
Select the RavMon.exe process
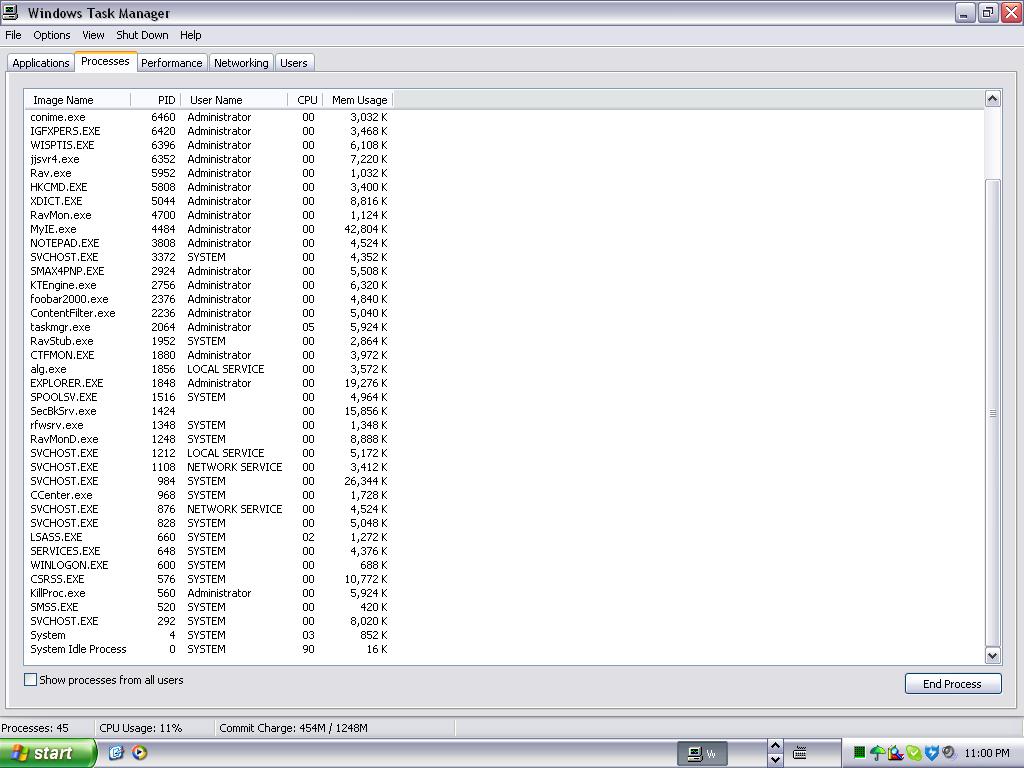[x=209, y=216]
